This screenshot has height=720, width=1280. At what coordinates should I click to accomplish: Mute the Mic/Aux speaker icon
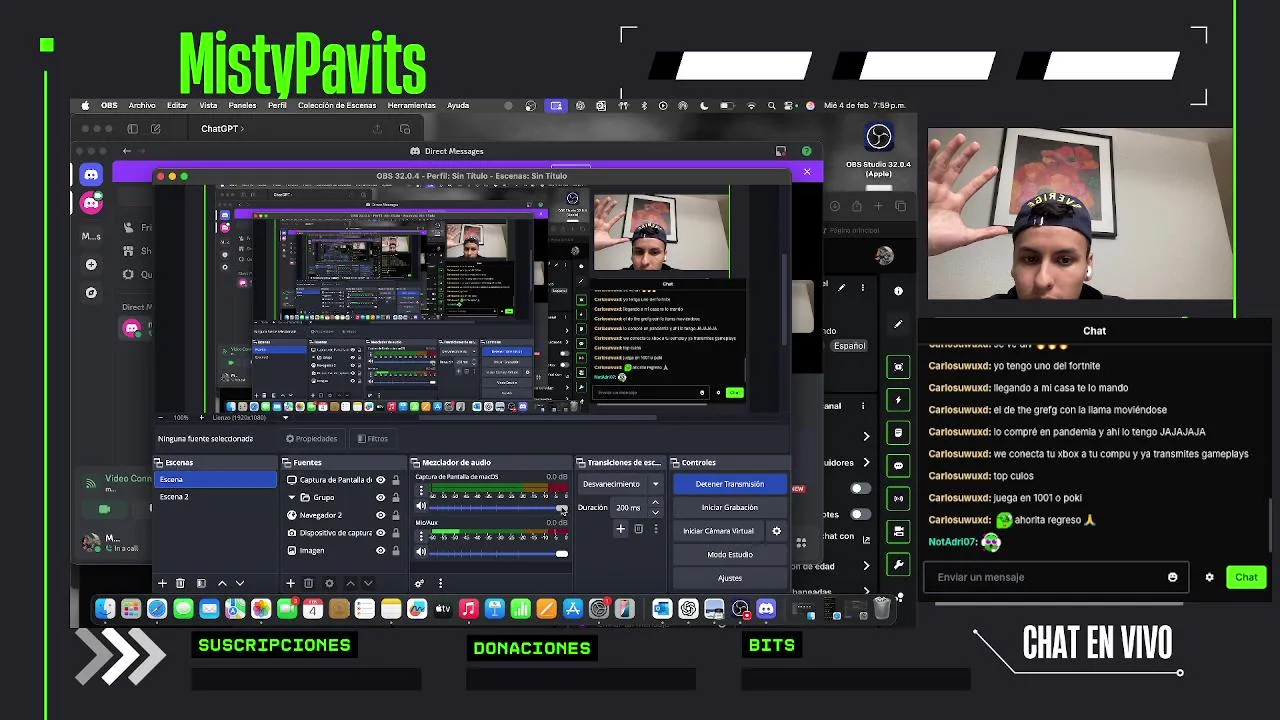(421, 552)
